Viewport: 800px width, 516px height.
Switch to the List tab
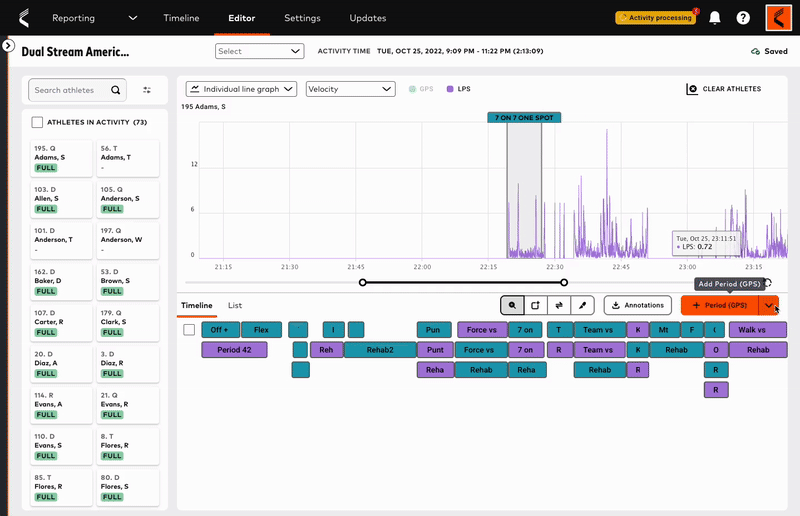tap(235, 305)
